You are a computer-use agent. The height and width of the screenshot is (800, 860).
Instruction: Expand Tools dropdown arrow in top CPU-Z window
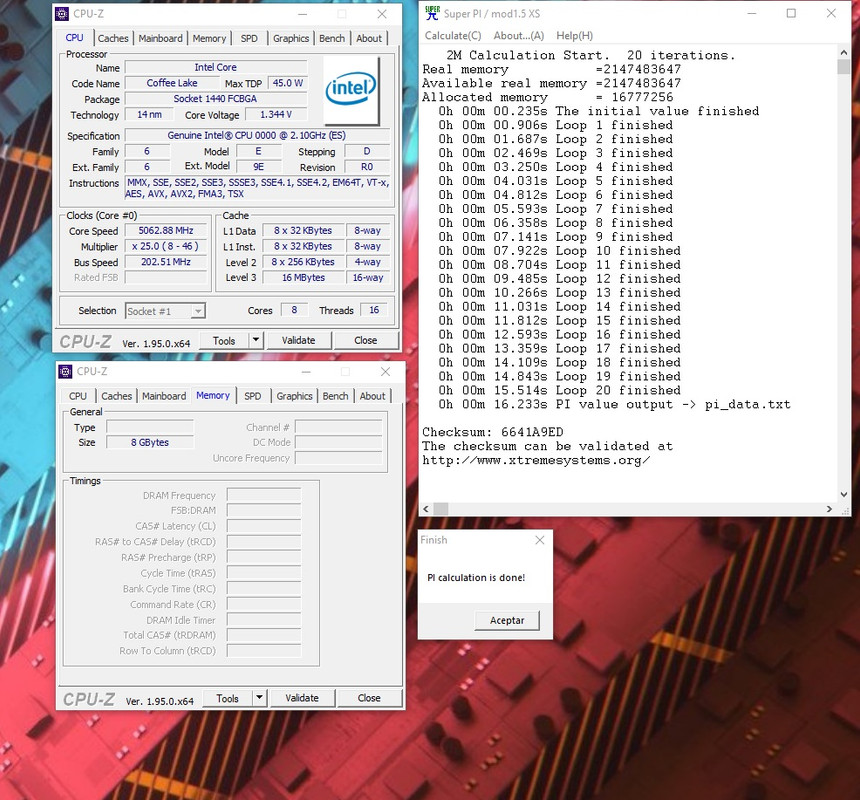pyautogui.click(x=256, y=341)
